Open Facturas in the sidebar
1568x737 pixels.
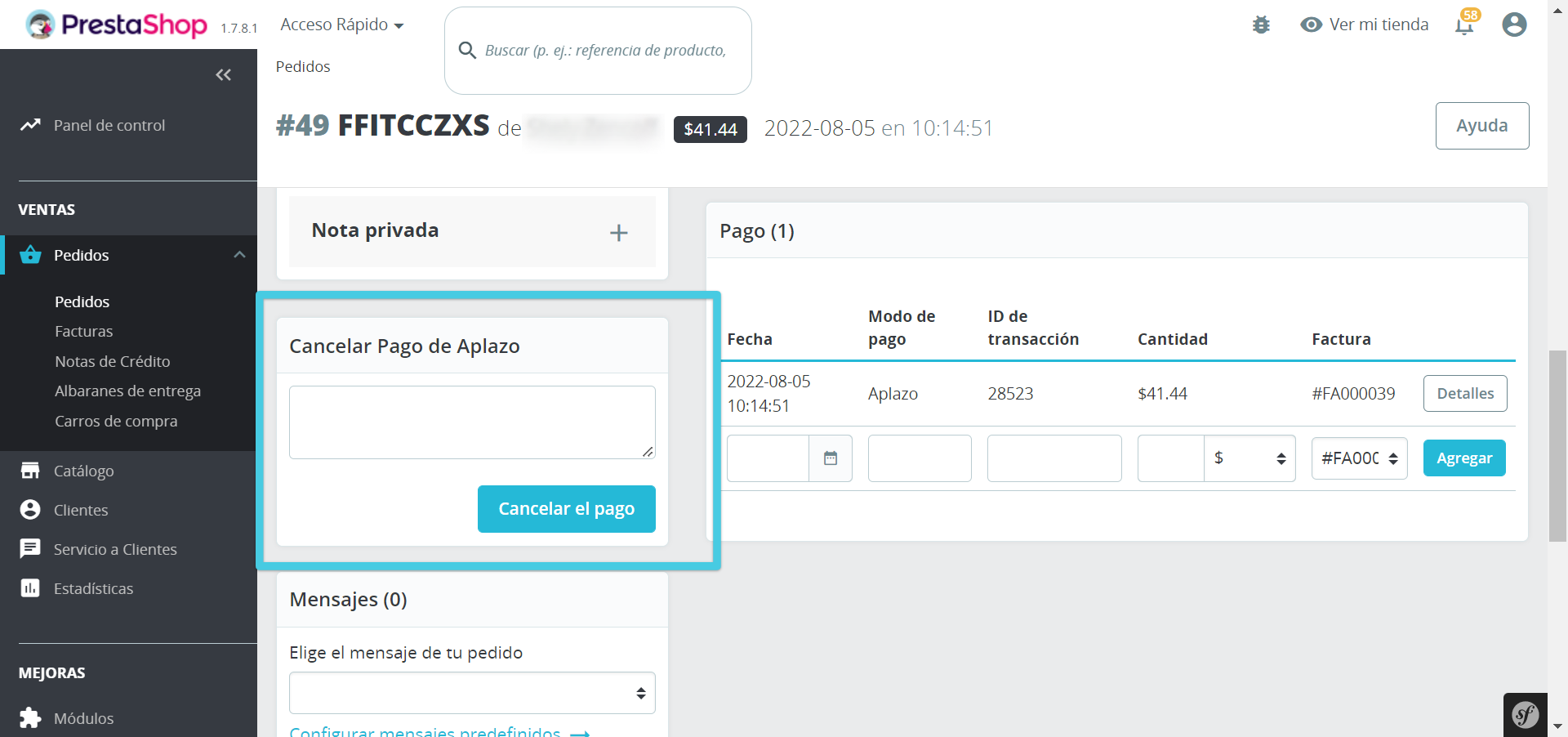coord(83,331)
